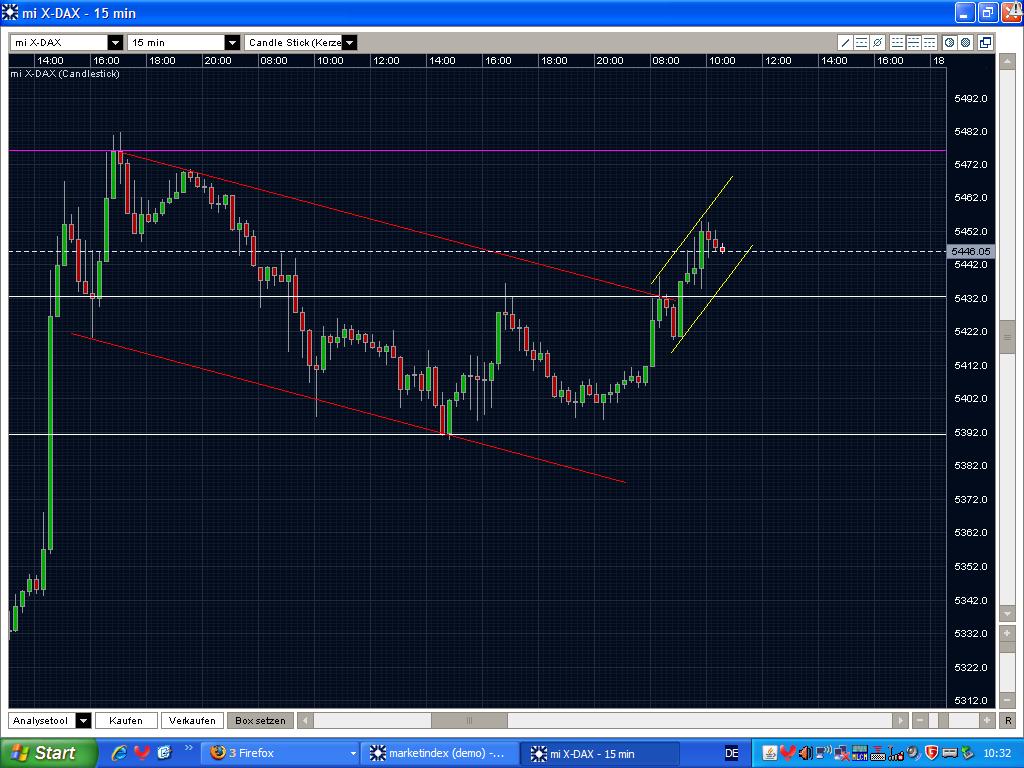Viewport: 1024px width, 768px height.
Task: Switch to mi X-DAX - 15 min taskbar button
Action: pos(600,754)
